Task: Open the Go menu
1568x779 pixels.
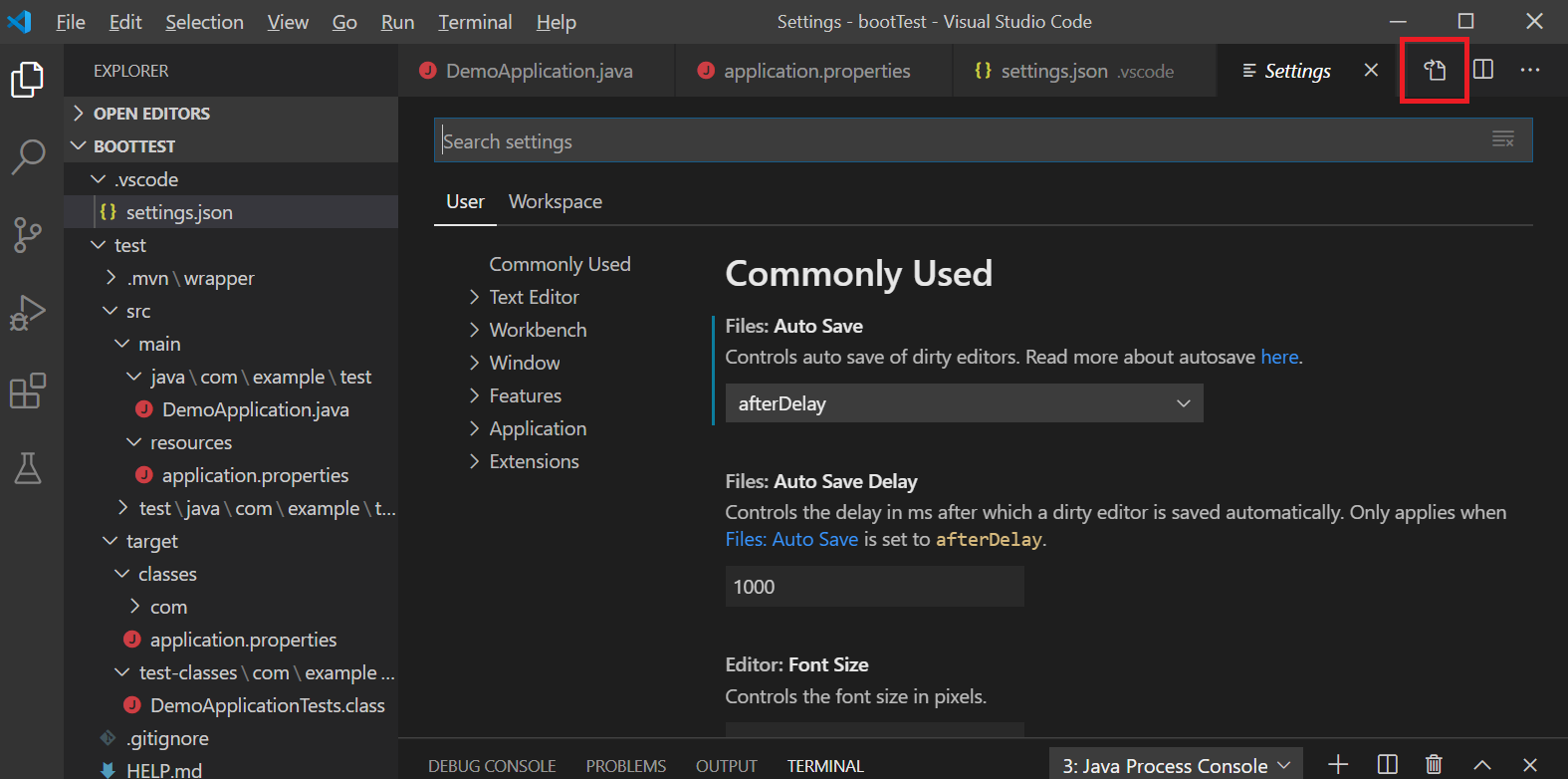Action: (x=344, y=22)
